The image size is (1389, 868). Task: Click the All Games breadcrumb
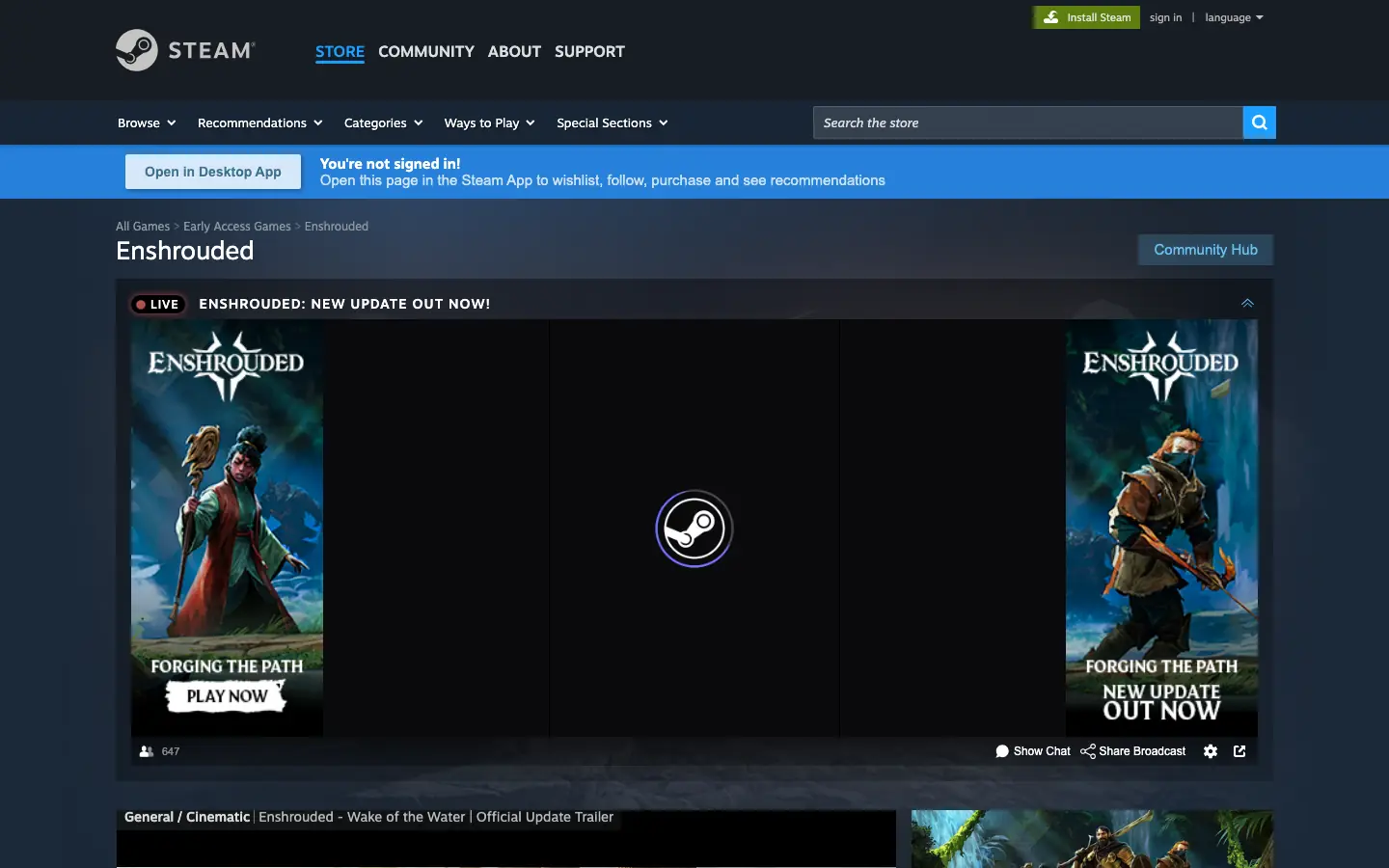coord(143,227)
